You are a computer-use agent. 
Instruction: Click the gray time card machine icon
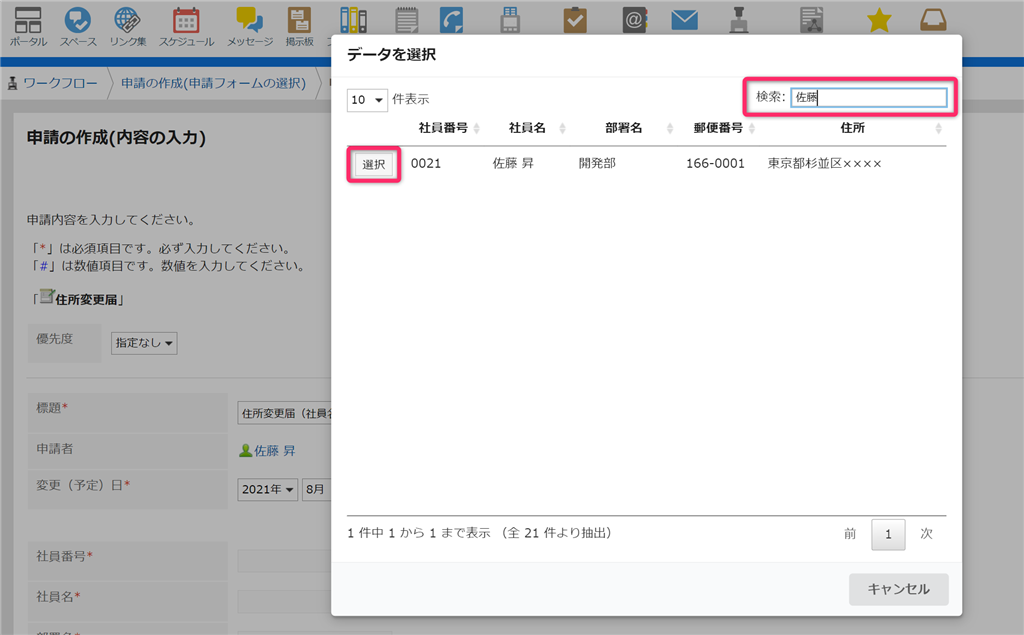click(x=510, y=20)
